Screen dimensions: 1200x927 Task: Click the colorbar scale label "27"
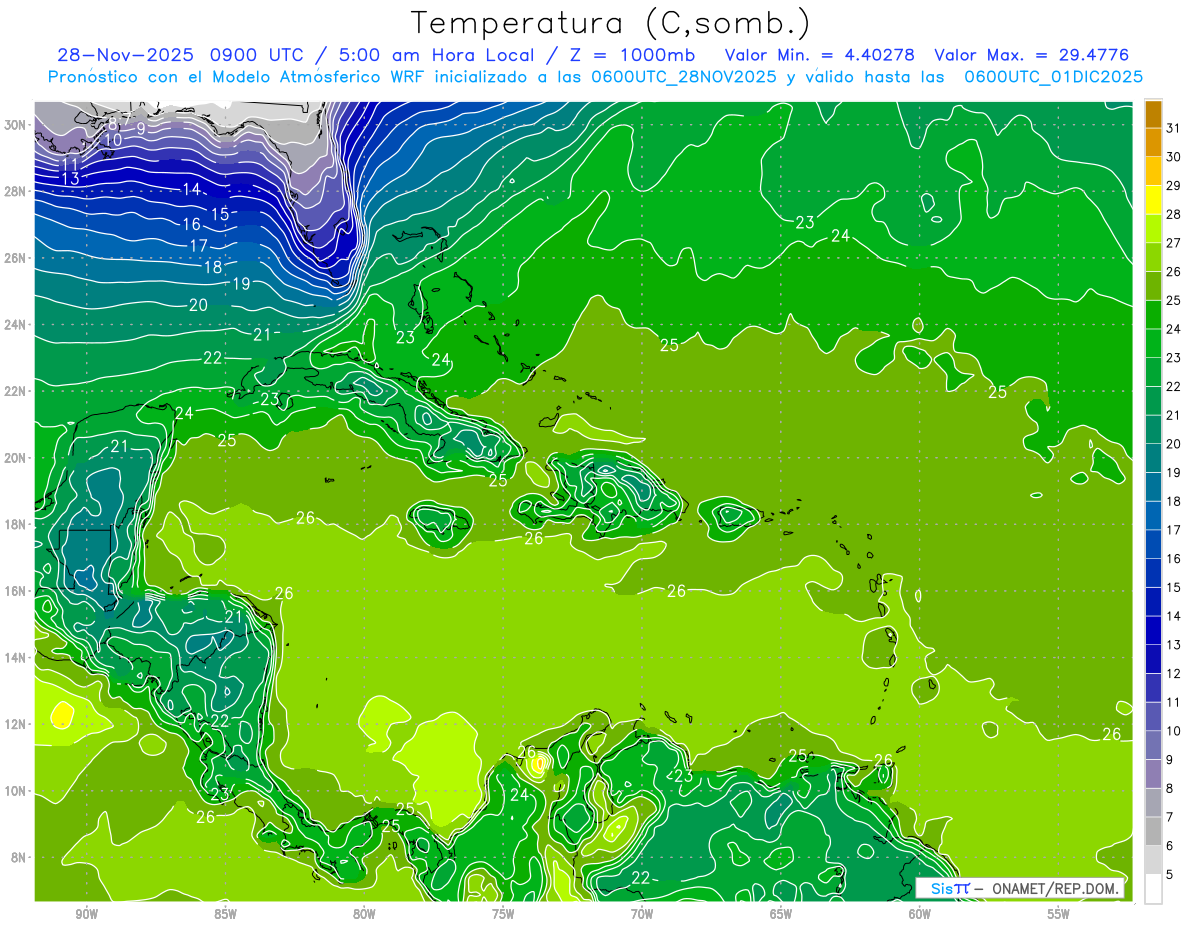pos(1173,243)
